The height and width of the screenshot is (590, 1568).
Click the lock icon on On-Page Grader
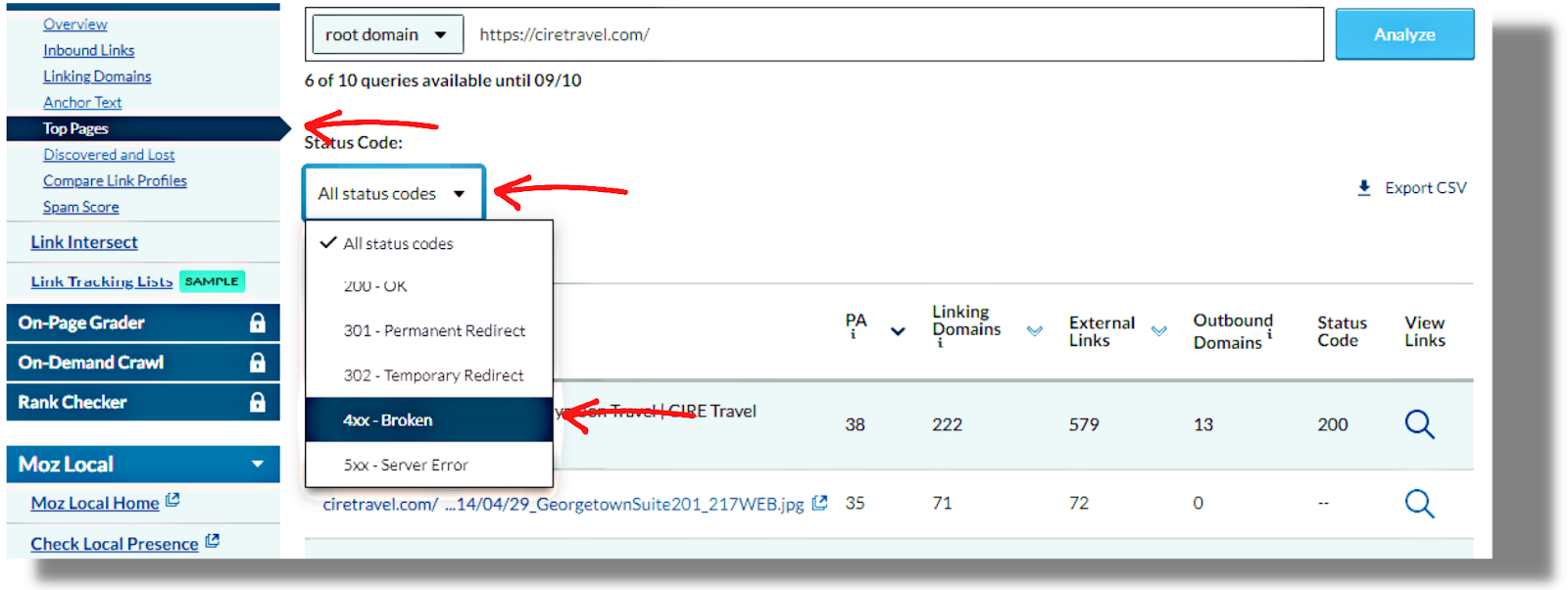pos(258,322)
